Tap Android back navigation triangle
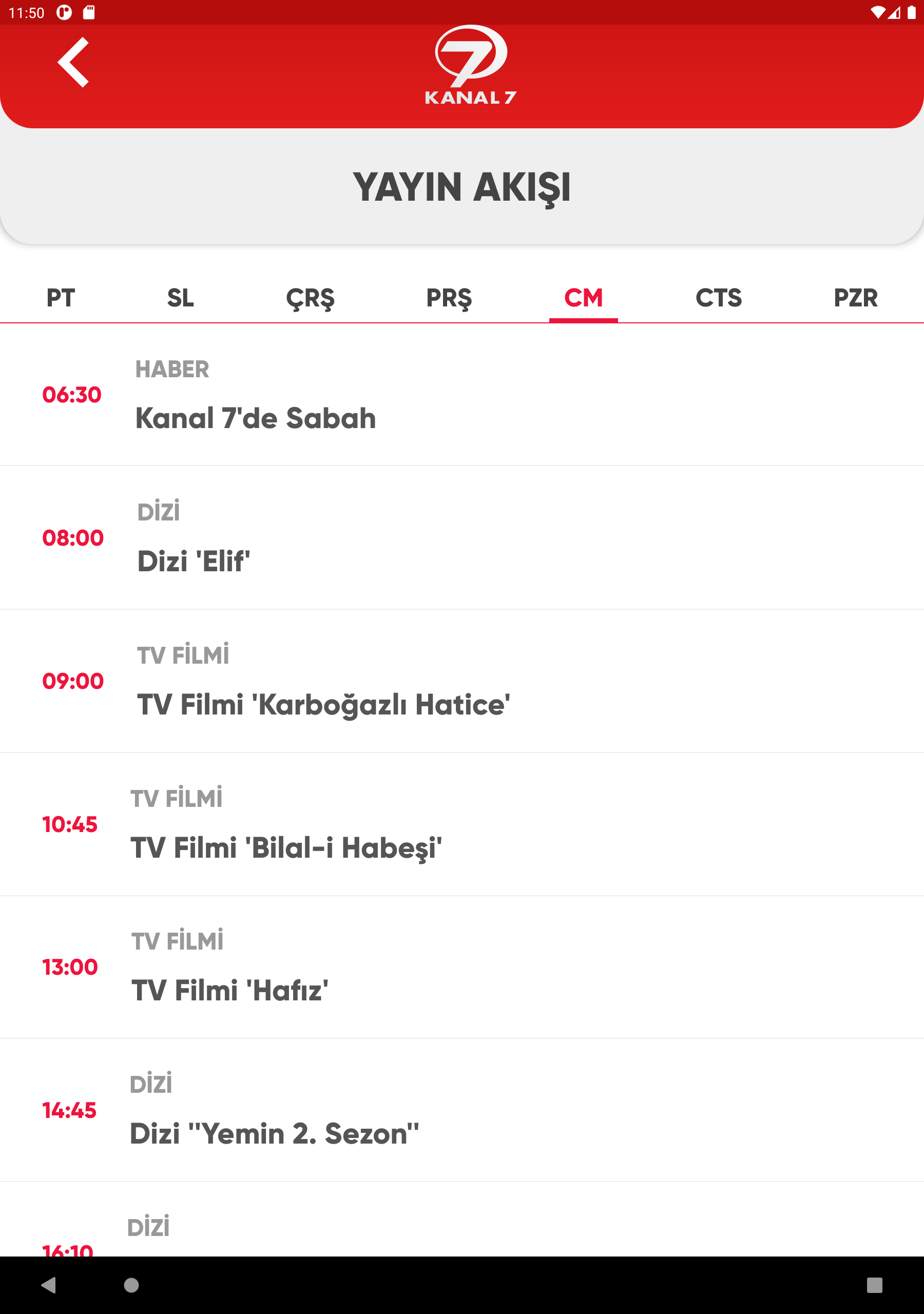The height and width of the screenshot is (1314, 924). [49, 1285]
